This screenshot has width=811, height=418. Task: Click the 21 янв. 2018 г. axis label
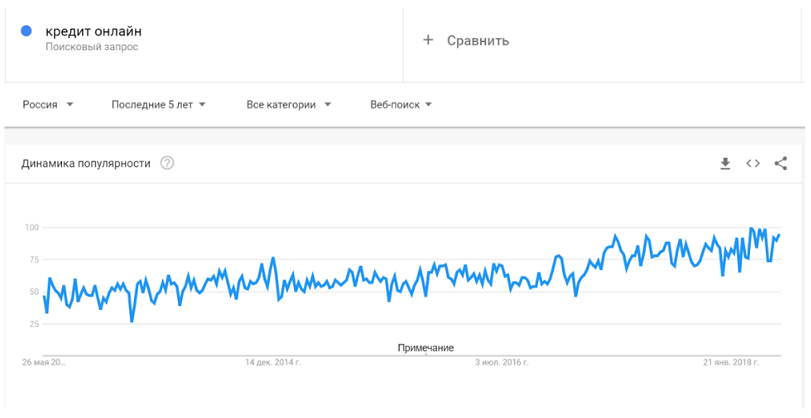pos(731,362)
